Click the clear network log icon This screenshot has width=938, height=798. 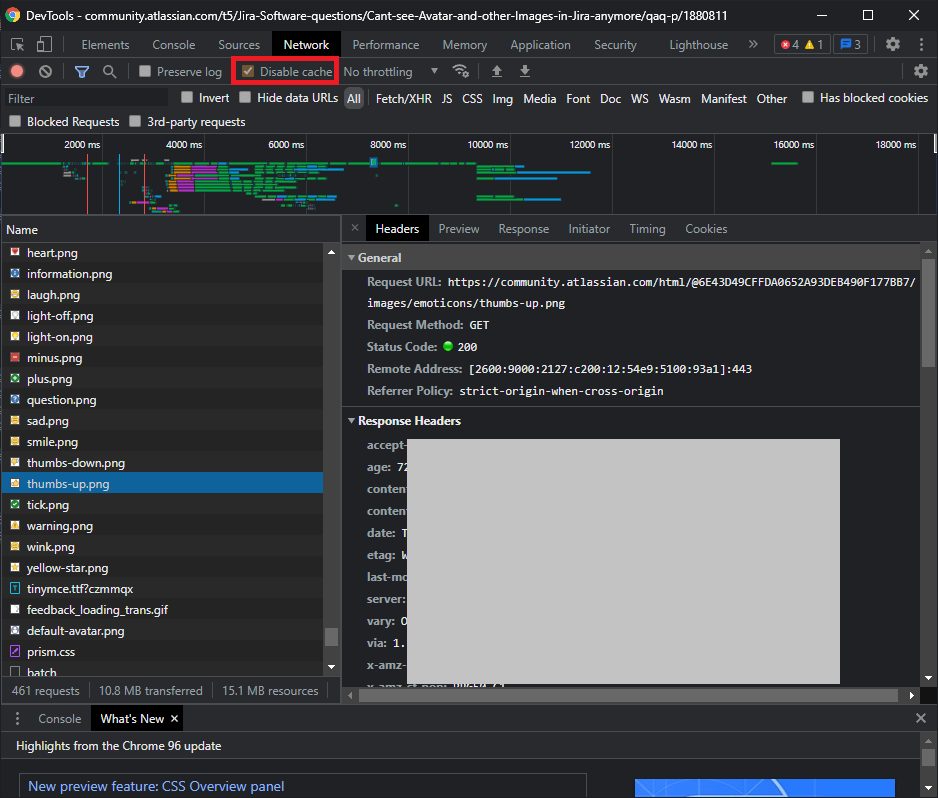click(x=45, y=72)
